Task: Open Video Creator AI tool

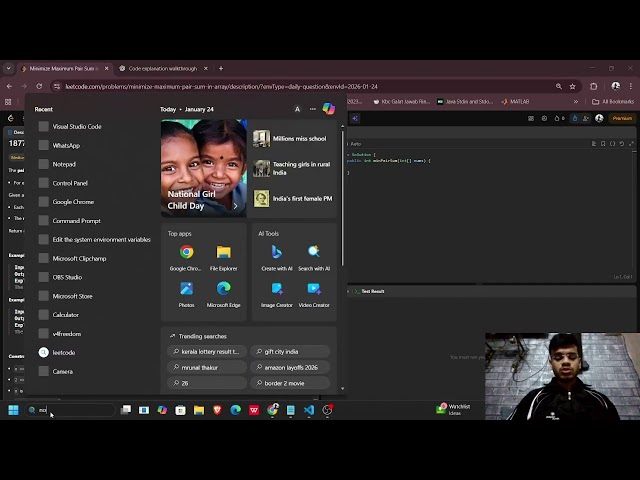Action: click(x=313, y=291)
